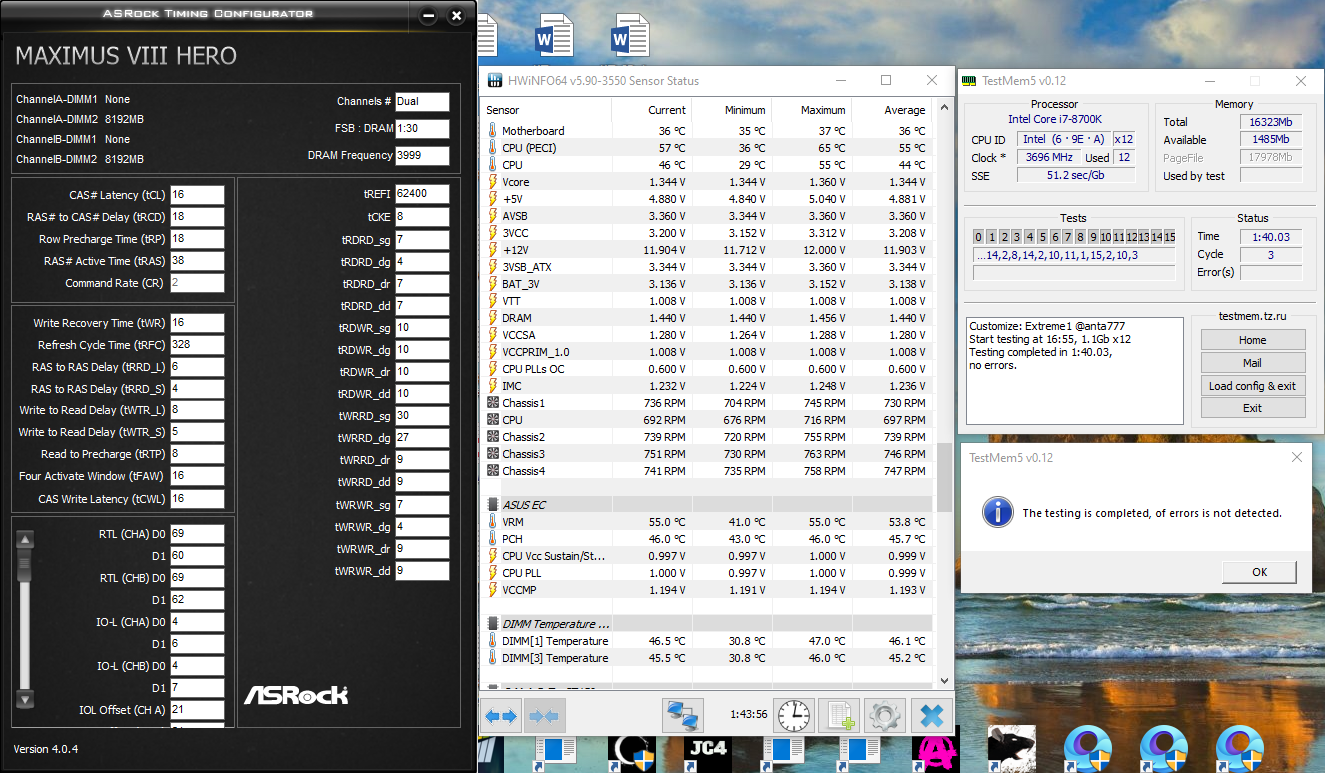Click the lightning icon beside DRAM voltage

492,317
